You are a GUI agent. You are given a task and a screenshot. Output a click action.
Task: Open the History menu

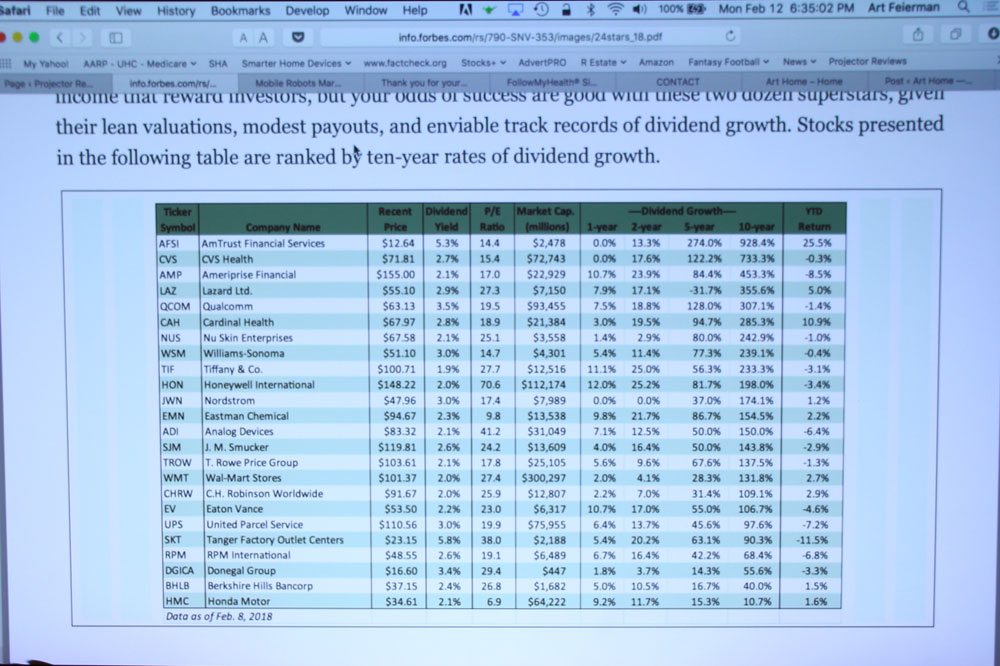click(x=176, y=11)
